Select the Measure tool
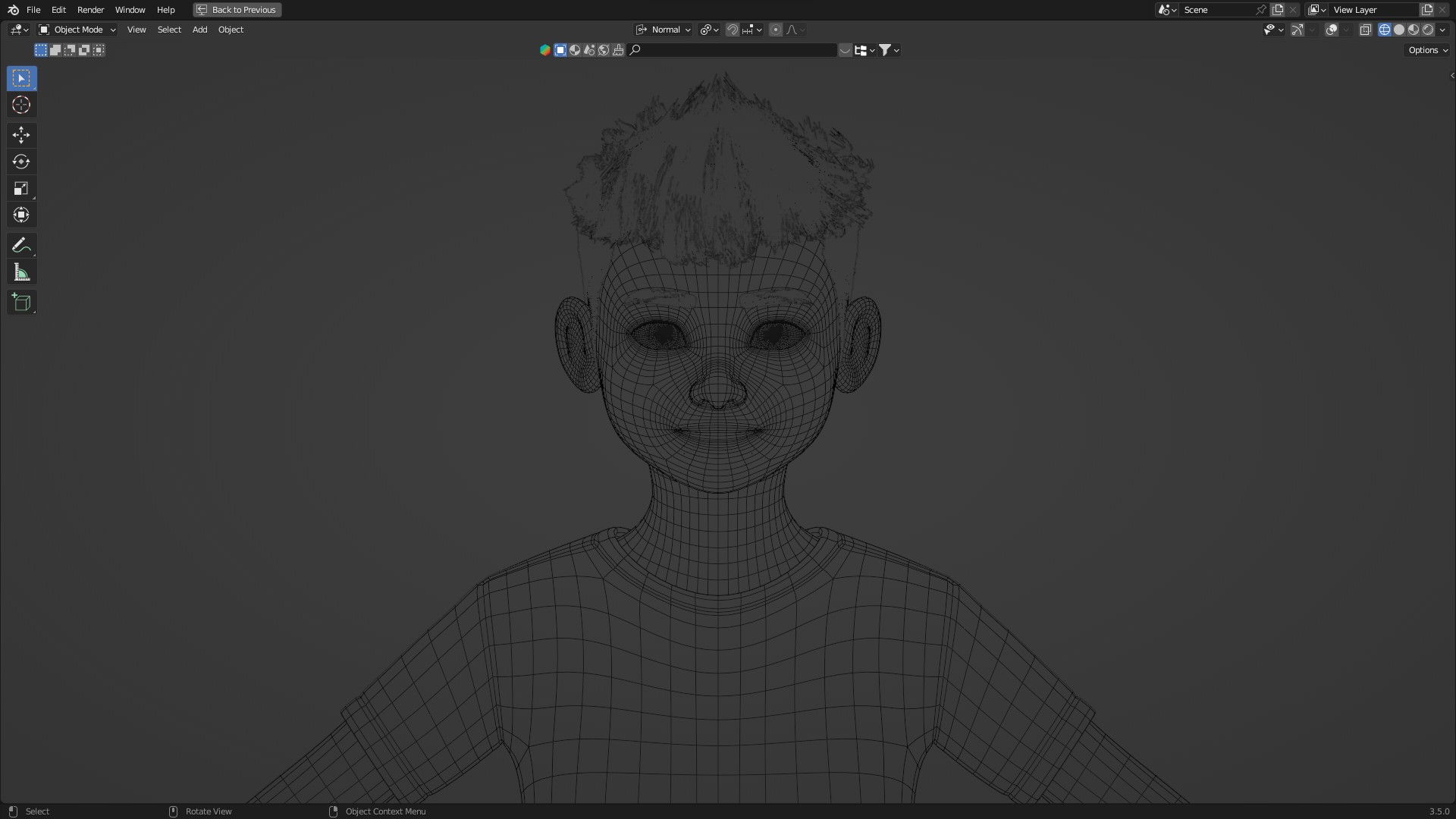This screenshot has height=819, width=1456. tap(21, 273)
